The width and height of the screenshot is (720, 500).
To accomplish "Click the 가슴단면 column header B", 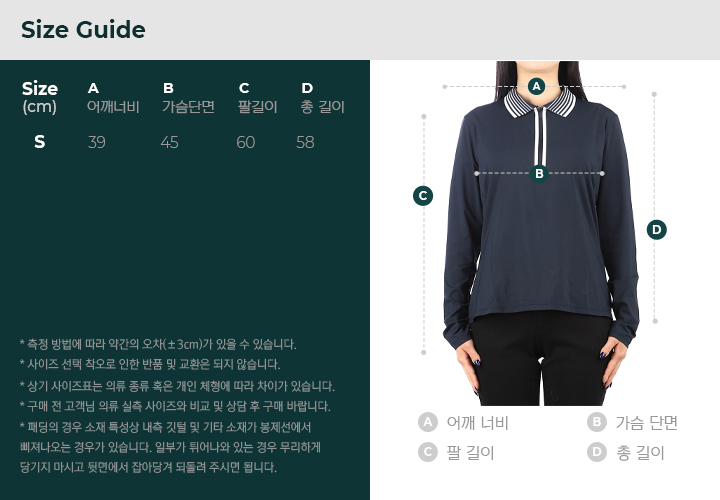I will (x=188, y=98).
